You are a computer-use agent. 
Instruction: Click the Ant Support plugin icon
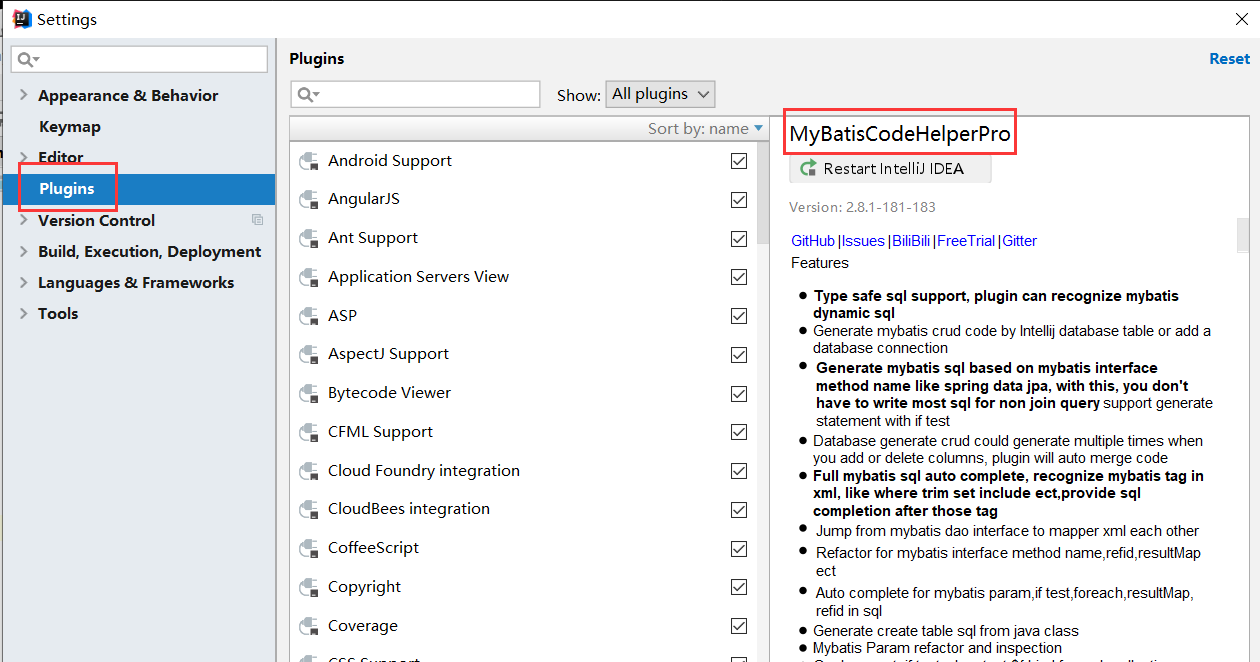click(309, 238)
